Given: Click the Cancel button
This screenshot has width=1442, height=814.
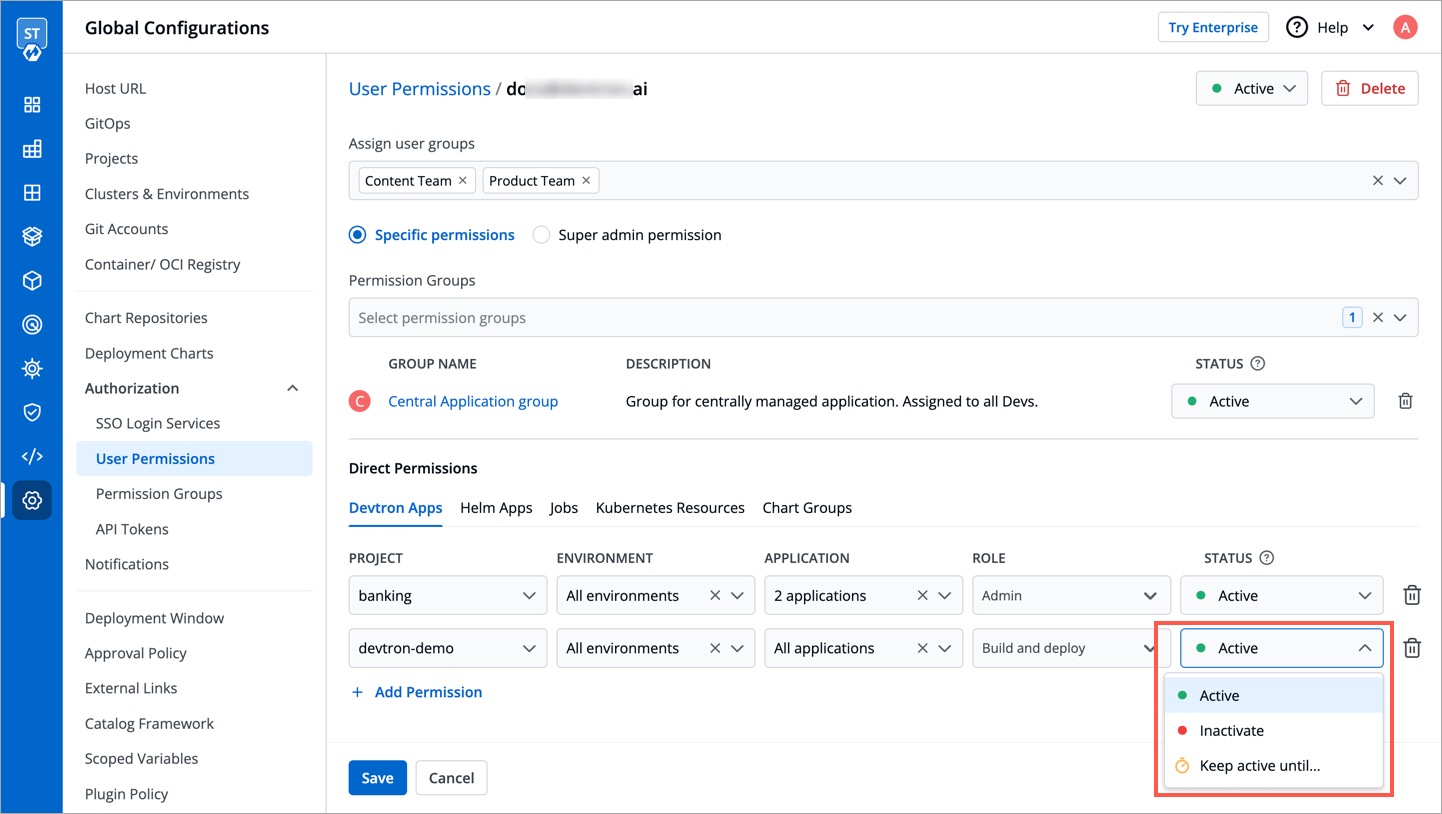Looking at the screenshot, I should pos(451,778).
